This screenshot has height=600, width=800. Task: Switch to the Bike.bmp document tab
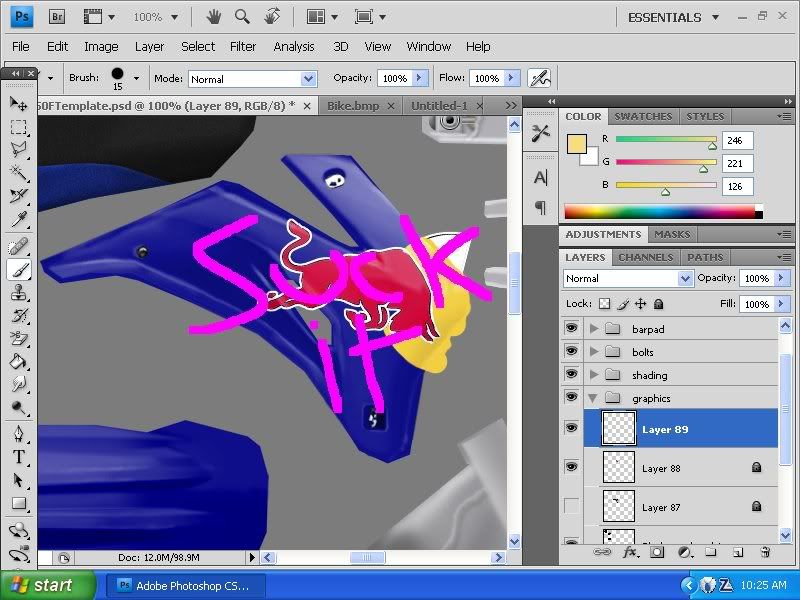pos(353,106)
